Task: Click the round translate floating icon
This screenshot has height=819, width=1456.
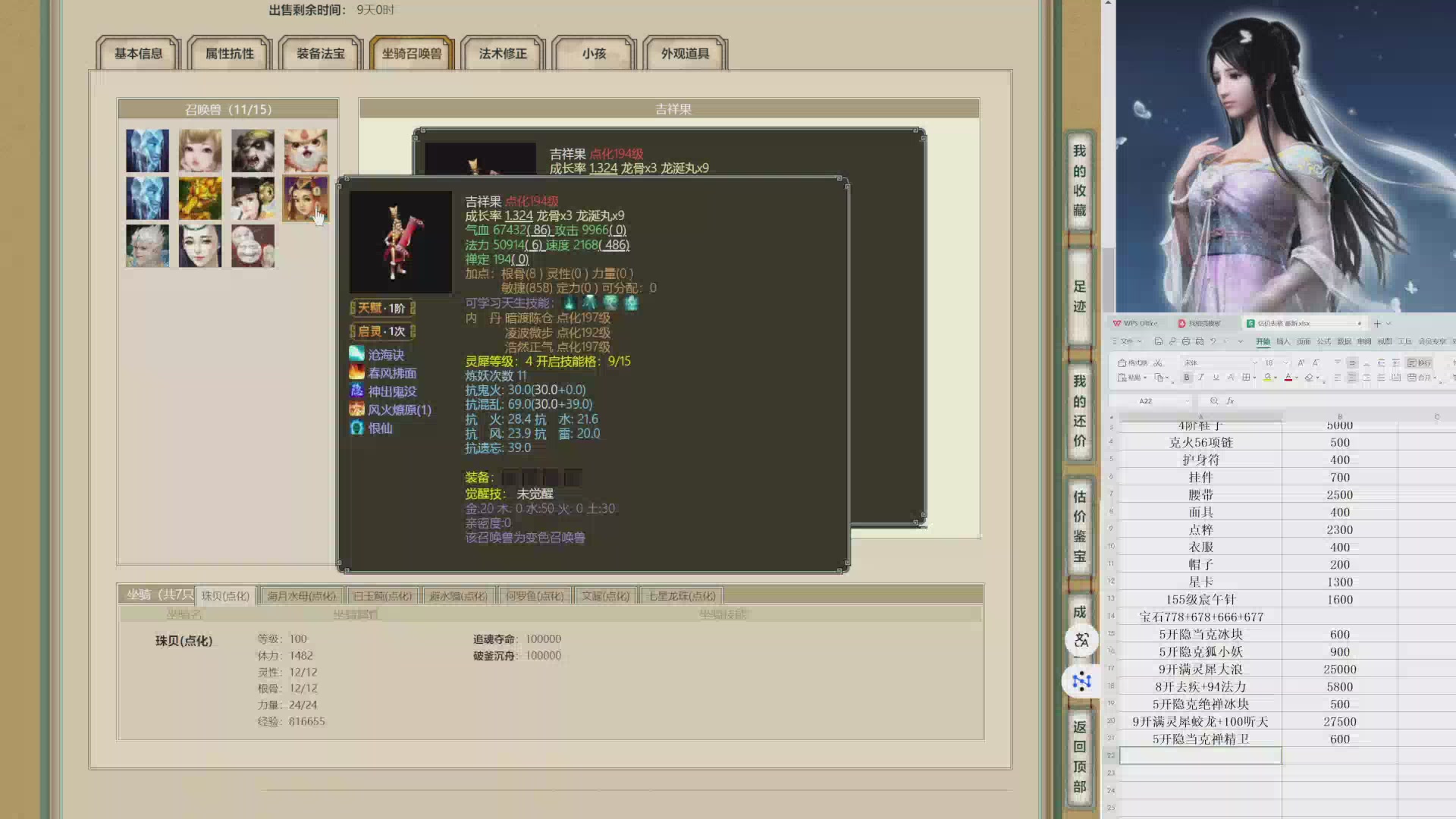Action: 1082,640
